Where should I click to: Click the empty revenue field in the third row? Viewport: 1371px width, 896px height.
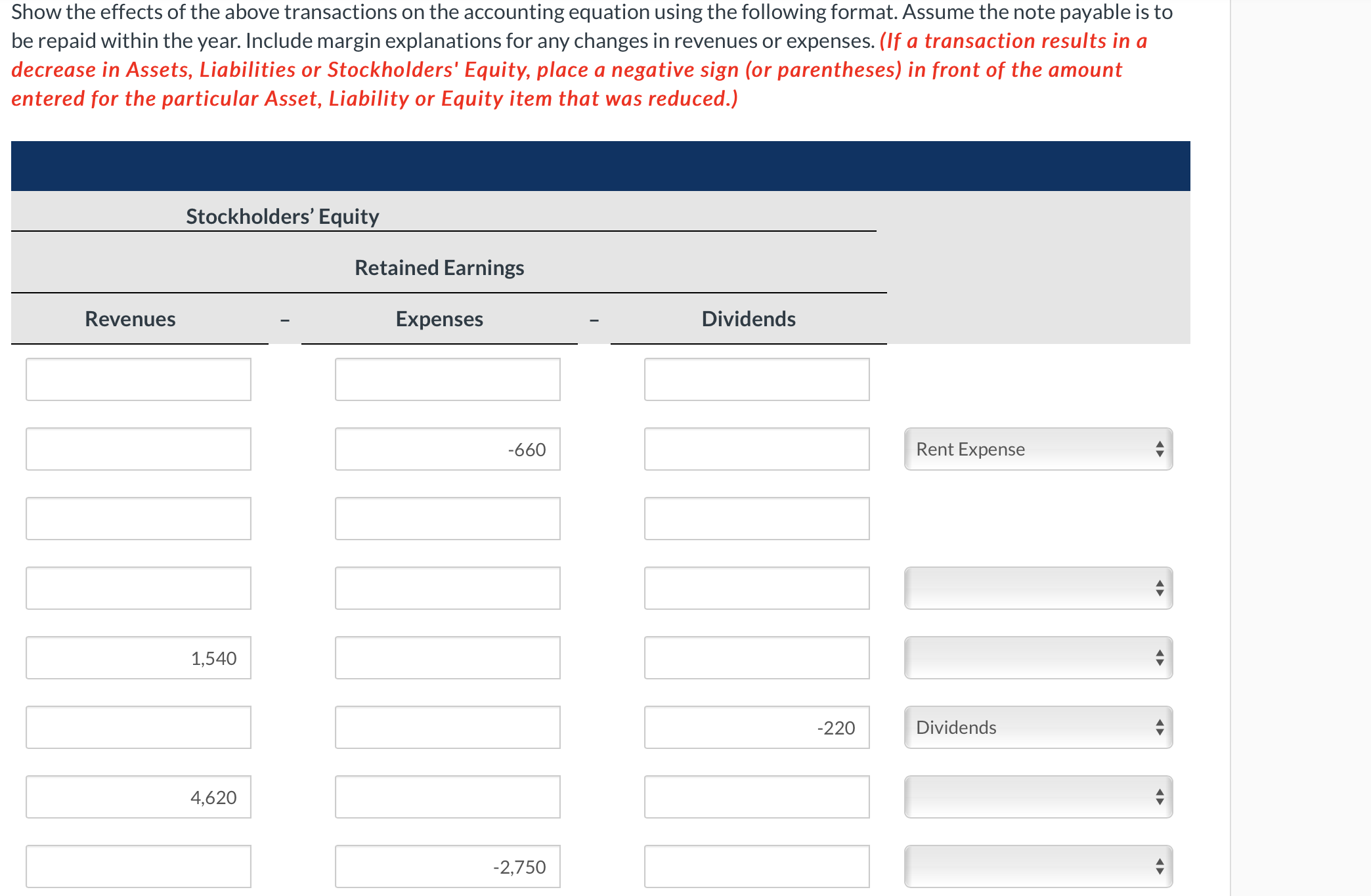pyautogui.click(x=138, y=519)
